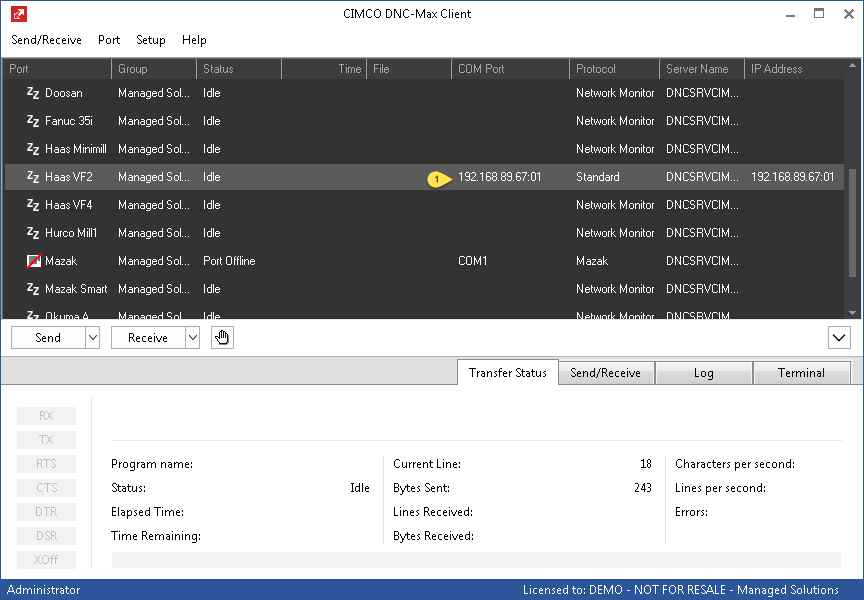Sort by the File column header
The height and width of the screenshot is (600, 864).
coord(409,69)
